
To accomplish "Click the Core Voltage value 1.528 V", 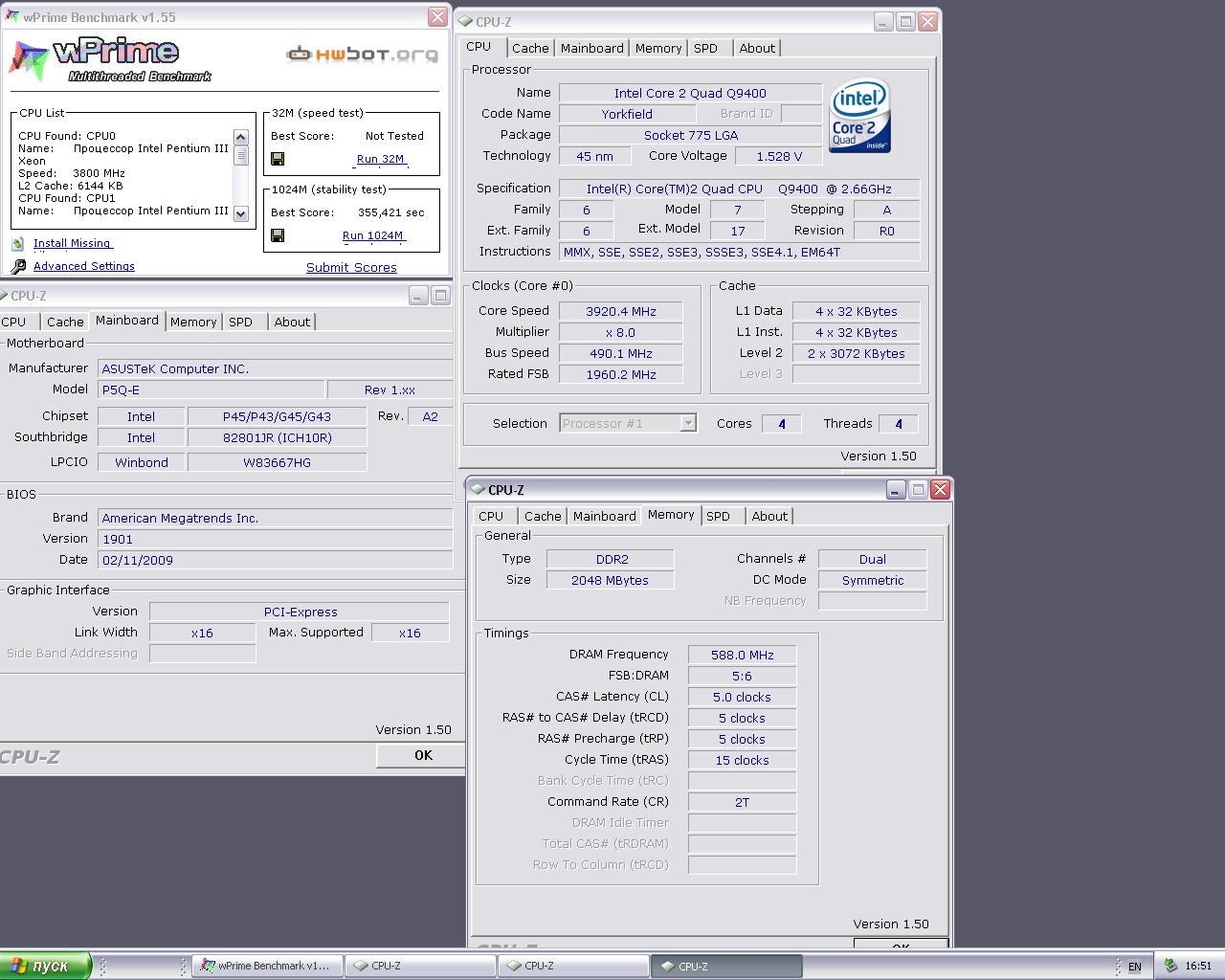I will coord(779,156).
